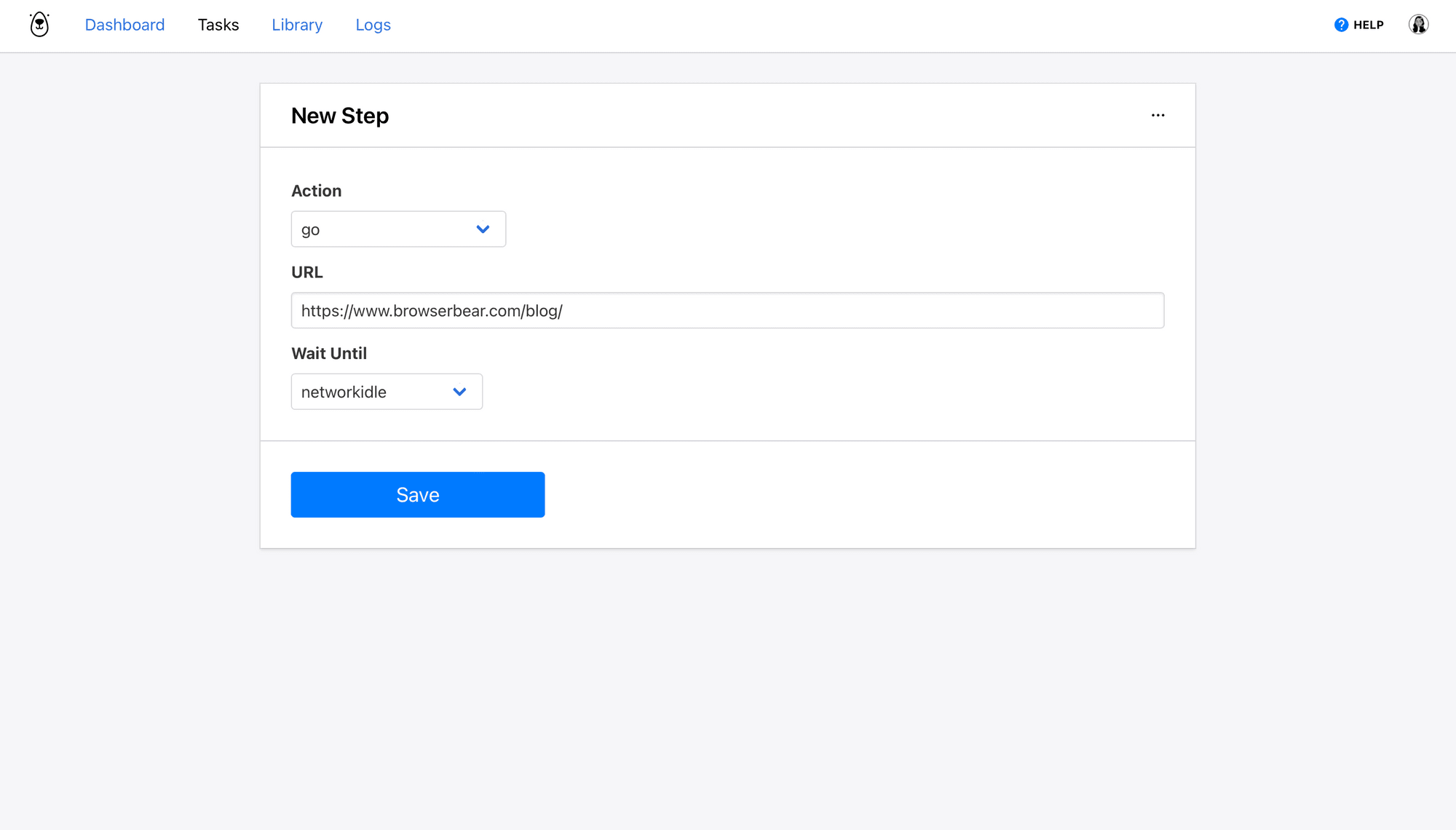The height and width of the screenshot is (830, 1456).
Task: Click the Wait Until dropdown chevron icon
Action: tap(459, 391)
